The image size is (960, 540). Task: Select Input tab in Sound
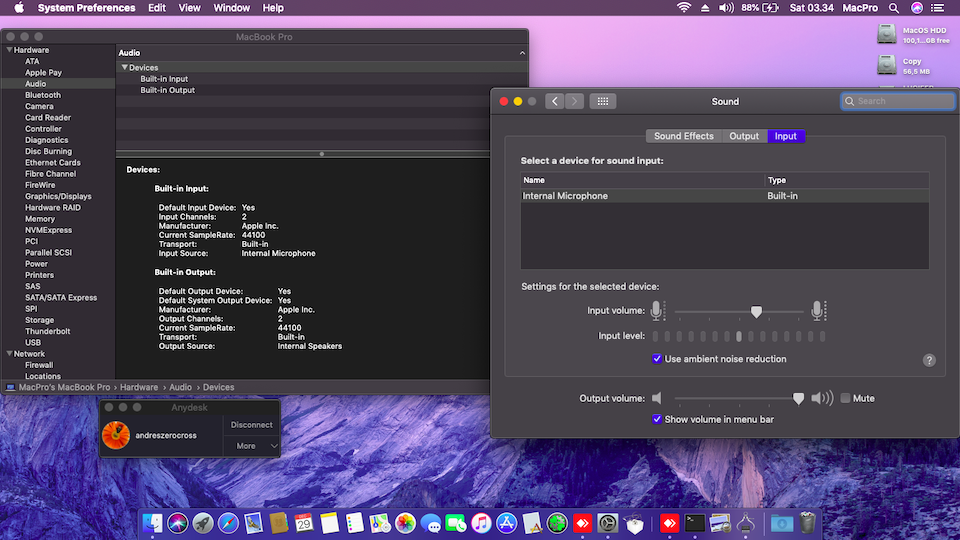(x=786, y=136)
